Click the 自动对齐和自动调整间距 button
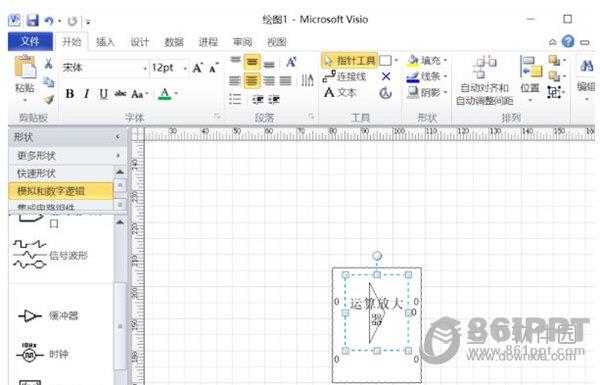This screenshot has width=600, height=385. (484, 80)
